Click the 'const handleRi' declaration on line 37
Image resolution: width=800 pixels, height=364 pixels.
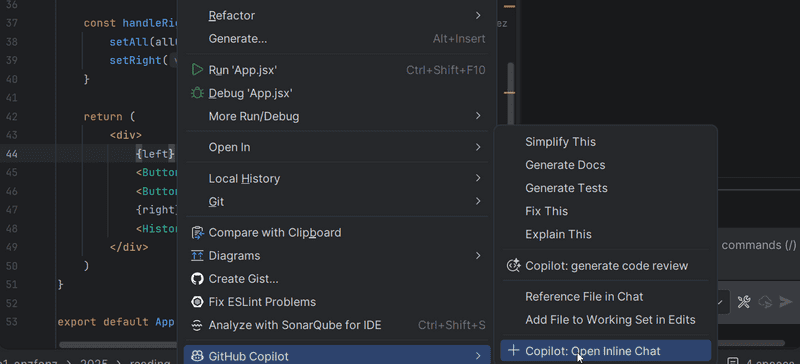(x=130, y=23)
